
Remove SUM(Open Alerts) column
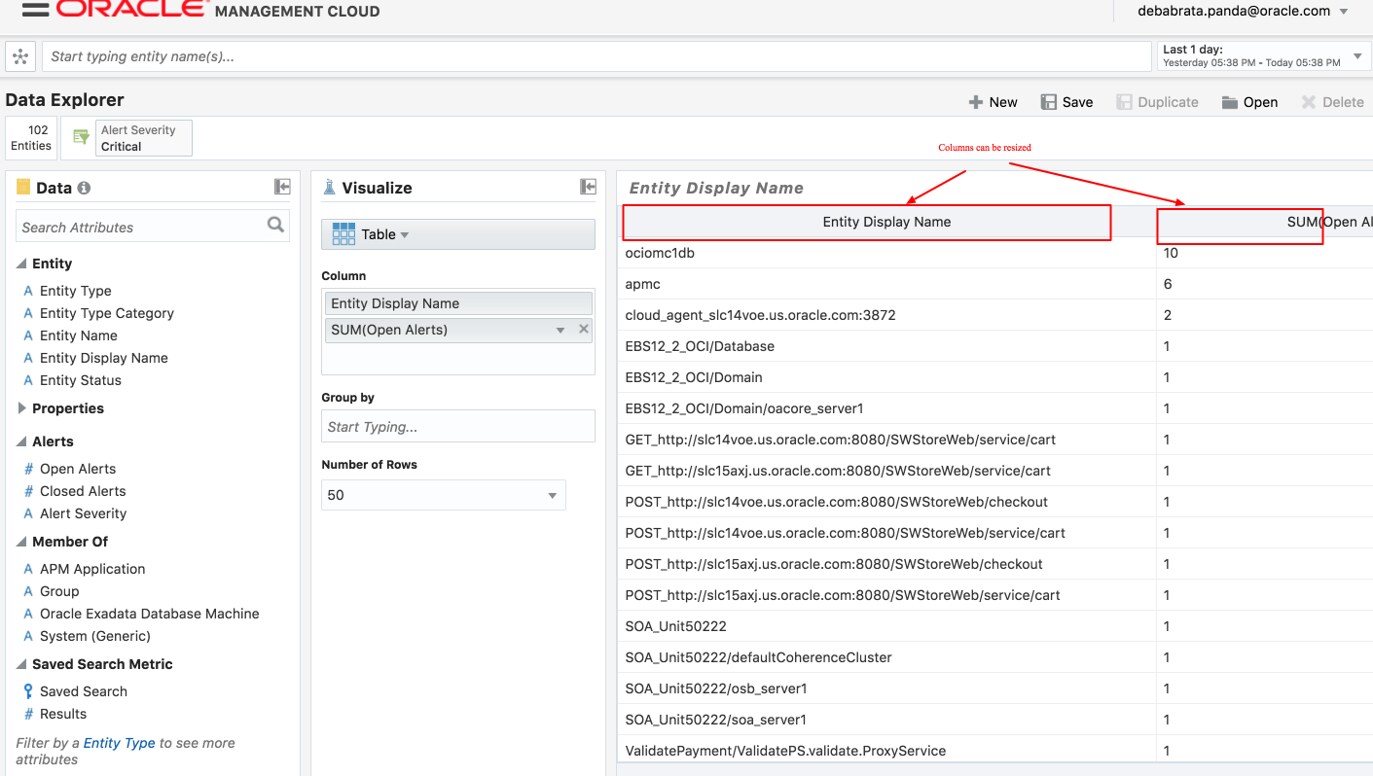pyautogui.click(x=584, y=329)
